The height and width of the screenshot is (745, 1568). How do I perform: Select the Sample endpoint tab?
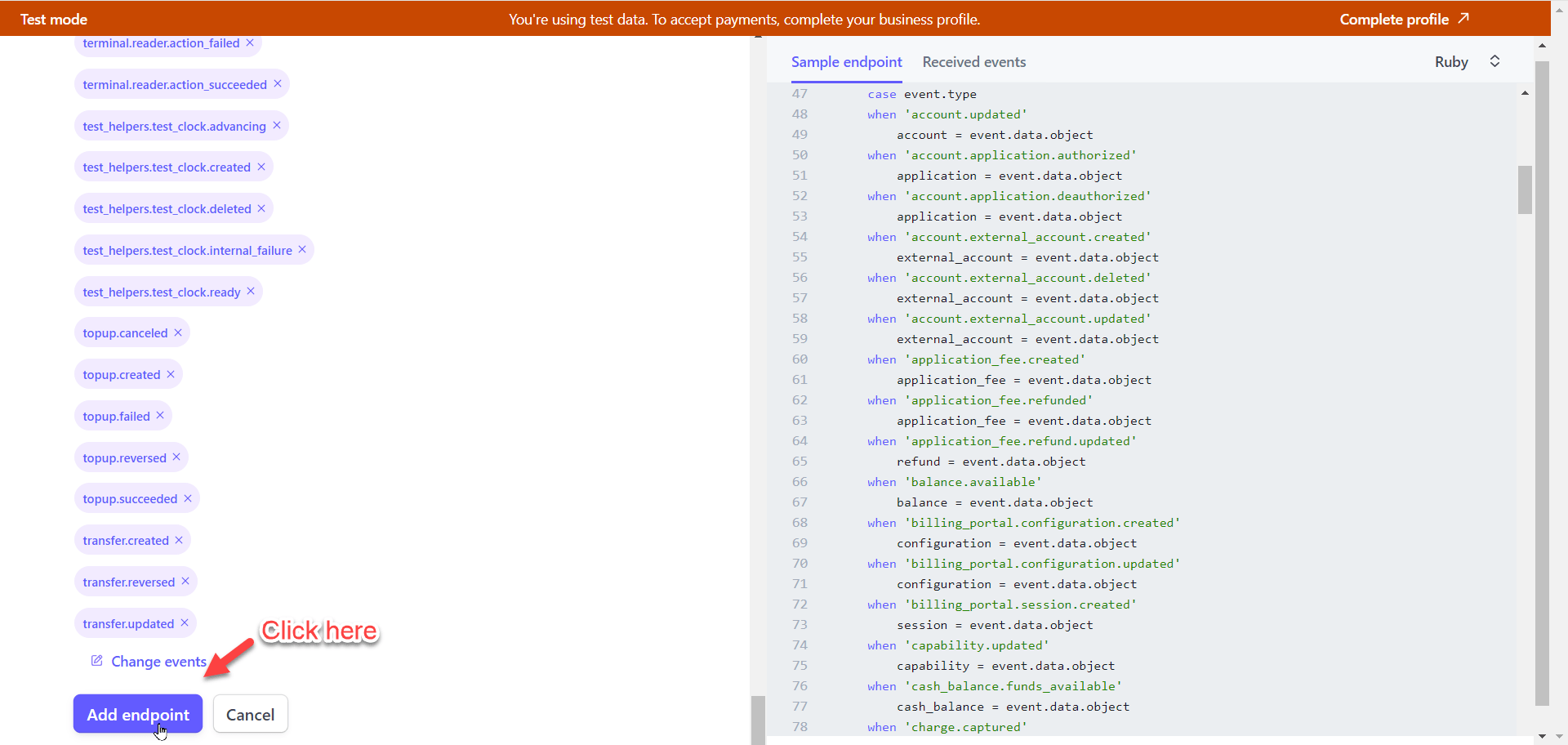(846, 62)
